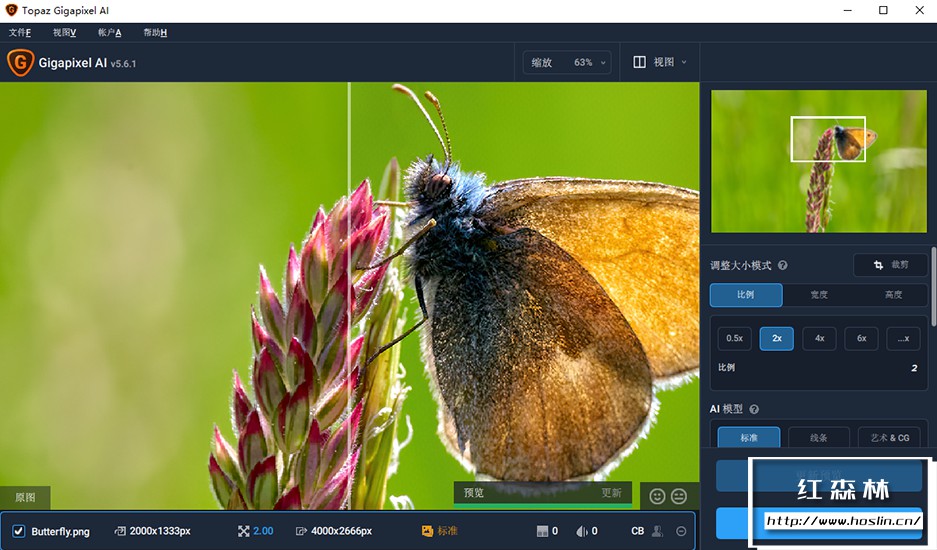Screen dimensions: 937x550
Task: Select the 高度 resize mode
Action: (893, 295)
